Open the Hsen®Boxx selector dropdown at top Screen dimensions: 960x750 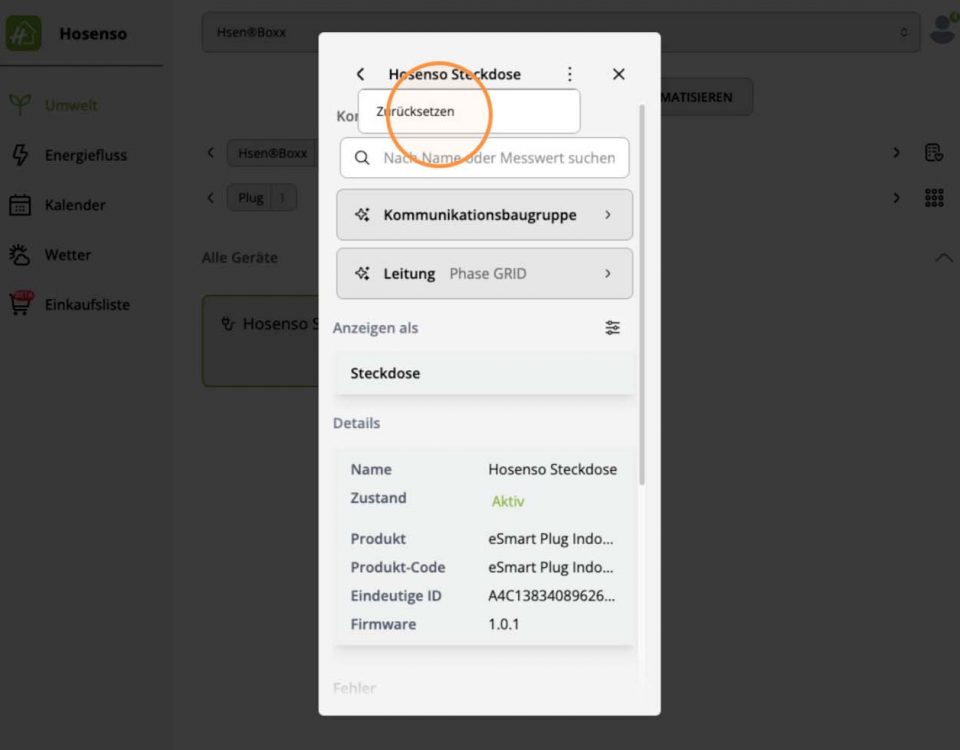click(561, 32)
